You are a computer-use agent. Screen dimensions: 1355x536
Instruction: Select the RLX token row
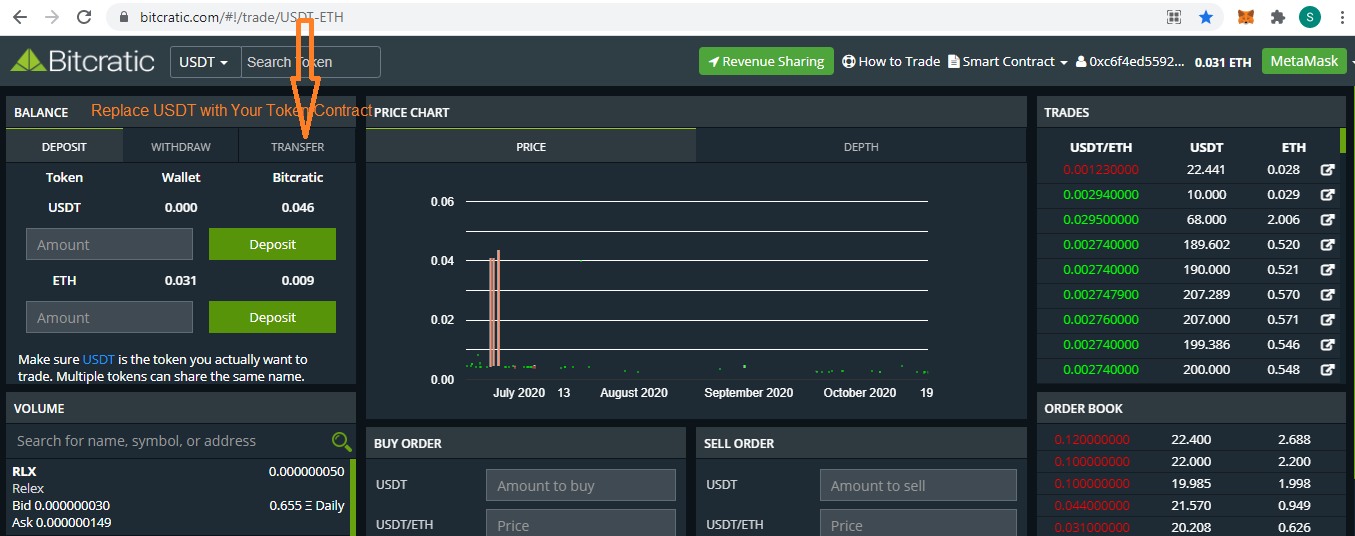[178, 497]
